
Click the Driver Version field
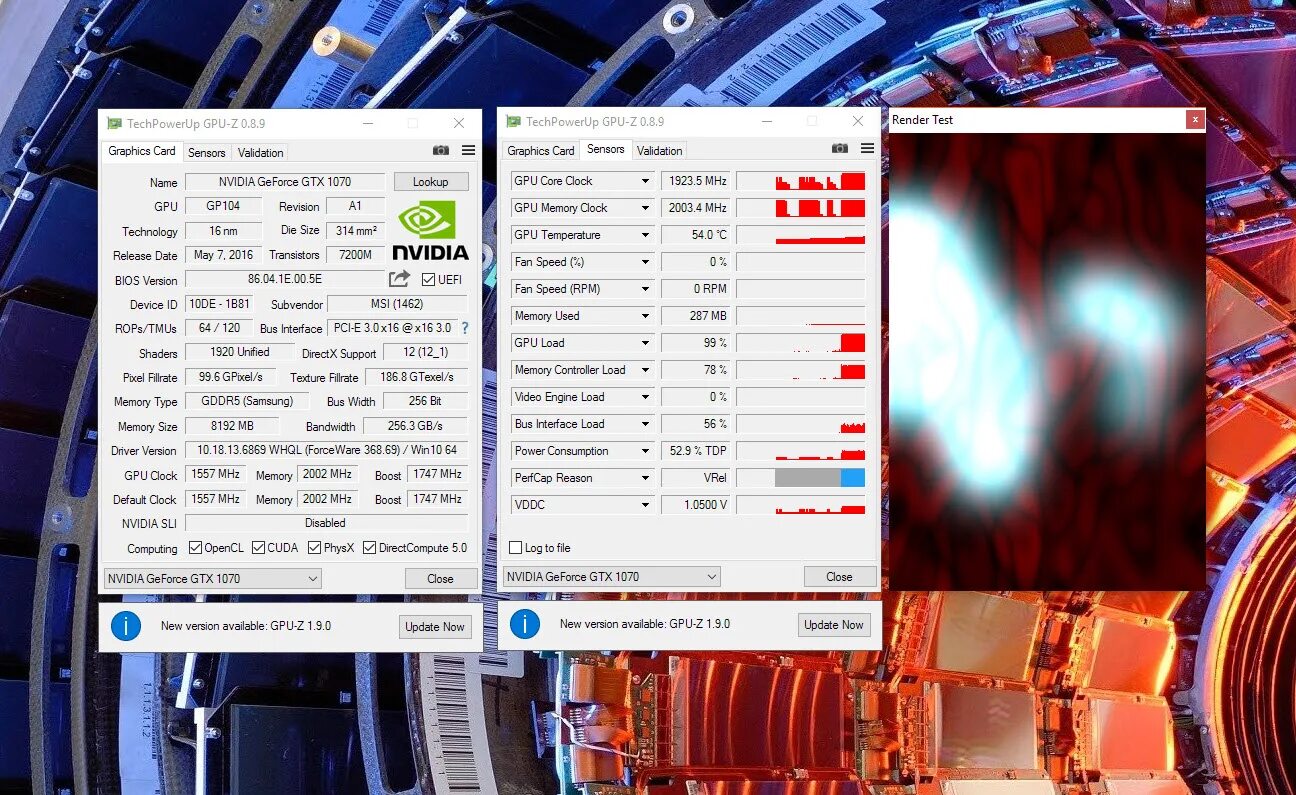pos(326,451)
